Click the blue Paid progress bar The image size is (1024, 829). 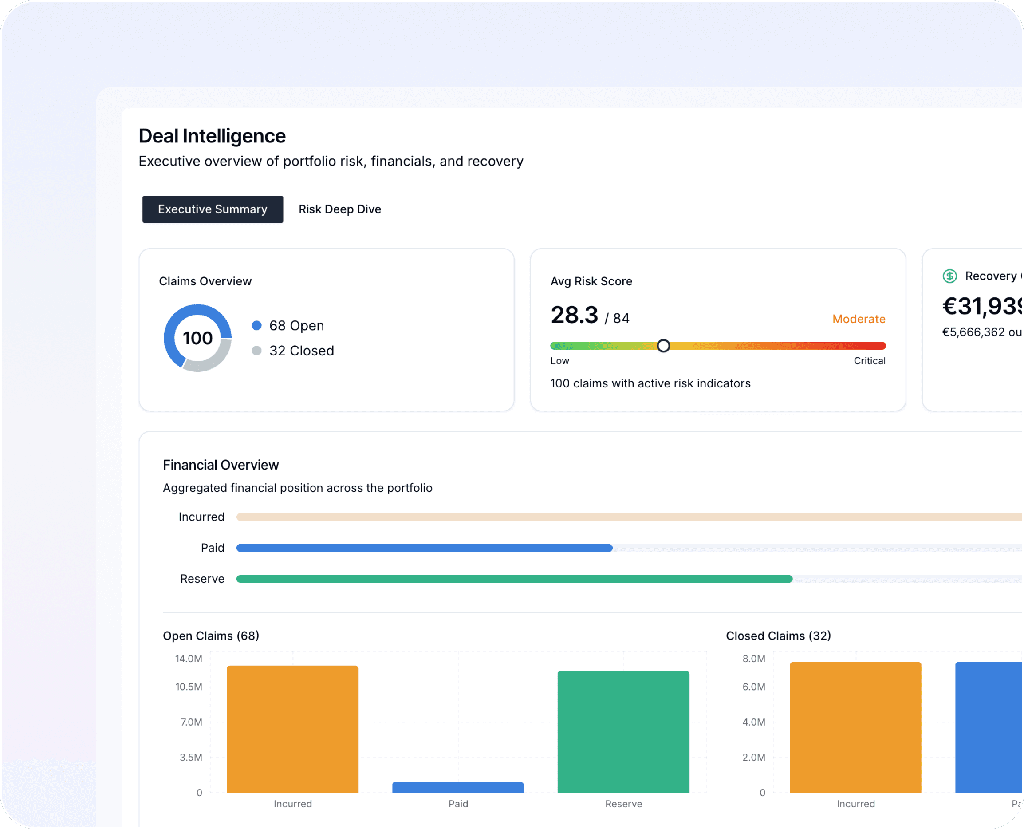coord(424,548)
